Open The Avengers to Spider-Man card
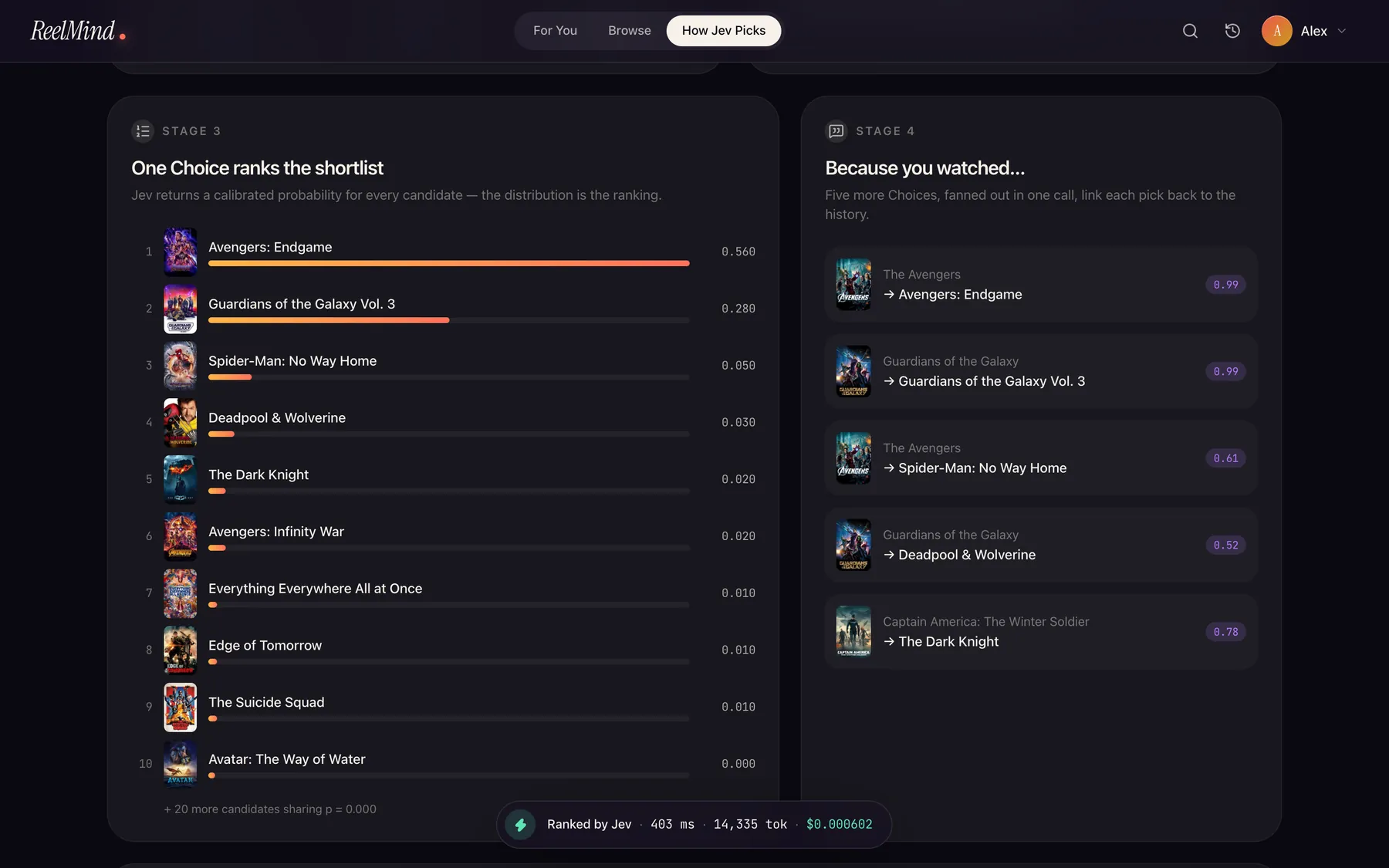Image resolution: width=1389 pixels, height=868 pixels. 1041,458
